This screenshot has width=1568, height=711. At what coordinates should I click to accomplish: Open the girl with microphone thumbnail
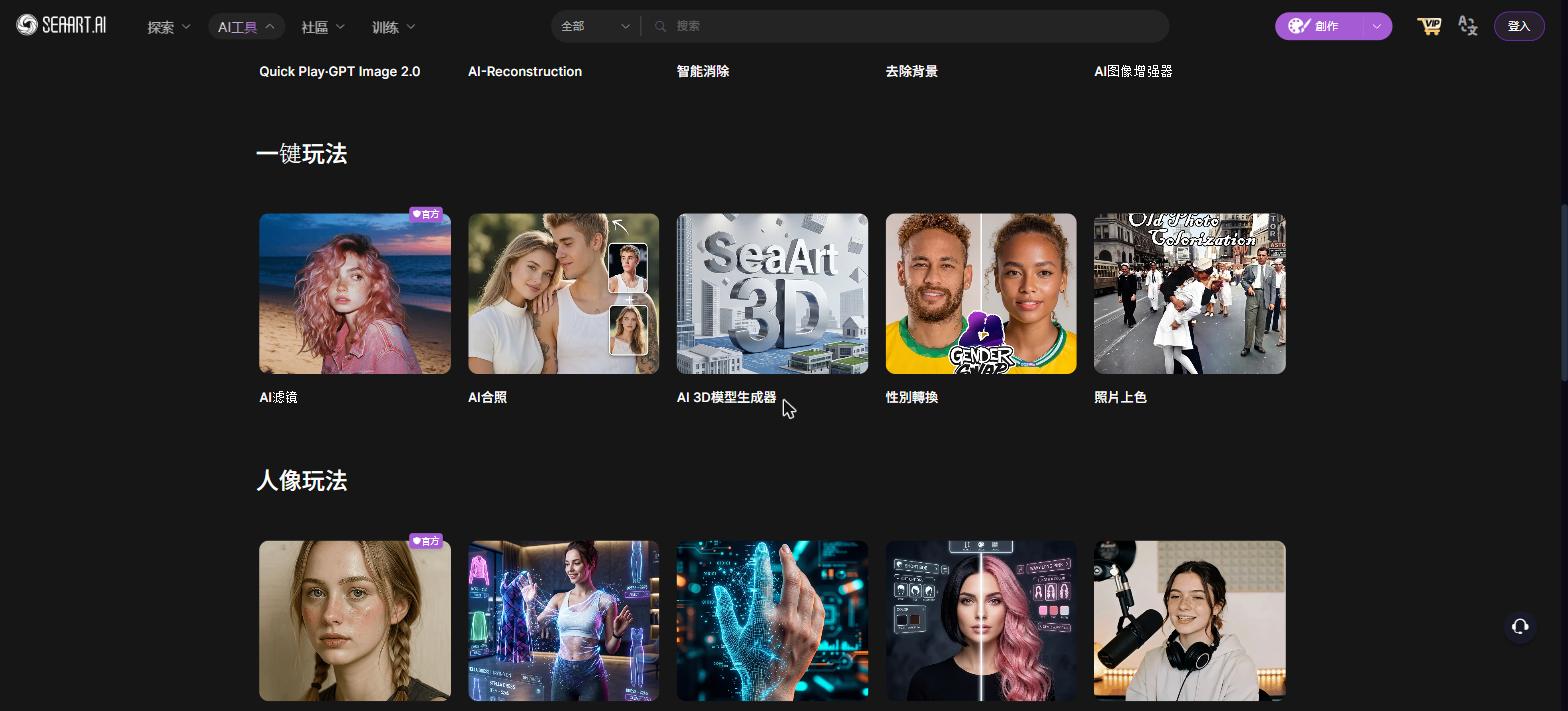click(1190, 621)
